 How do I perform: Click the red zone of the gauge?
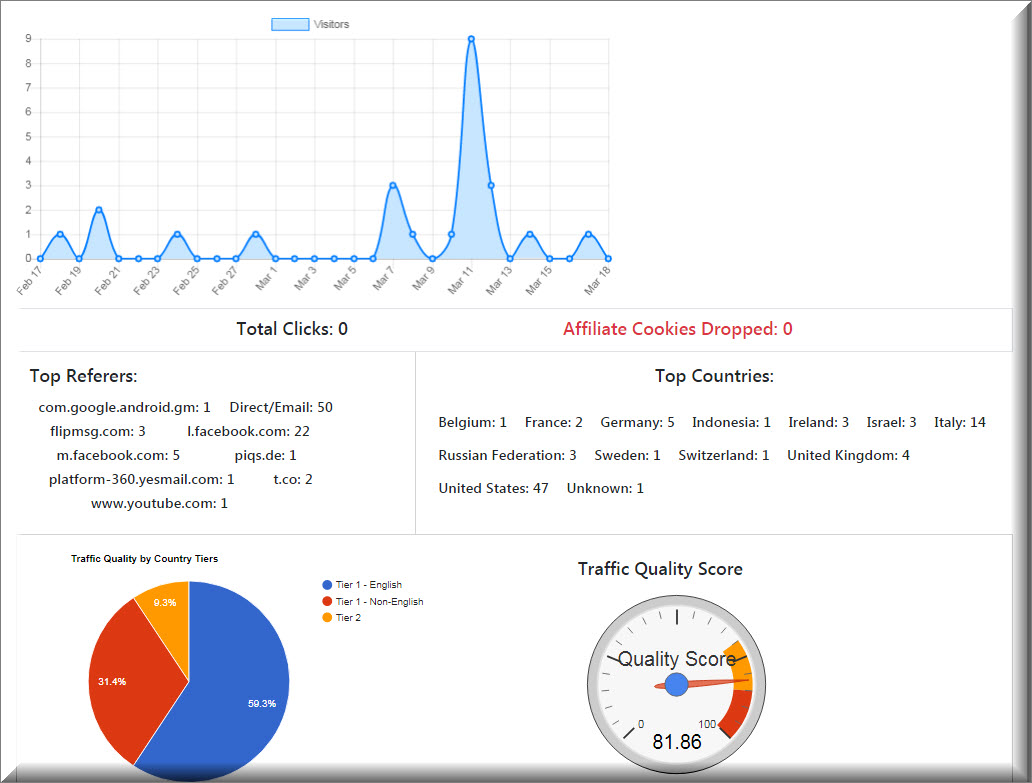click(738, 712)
